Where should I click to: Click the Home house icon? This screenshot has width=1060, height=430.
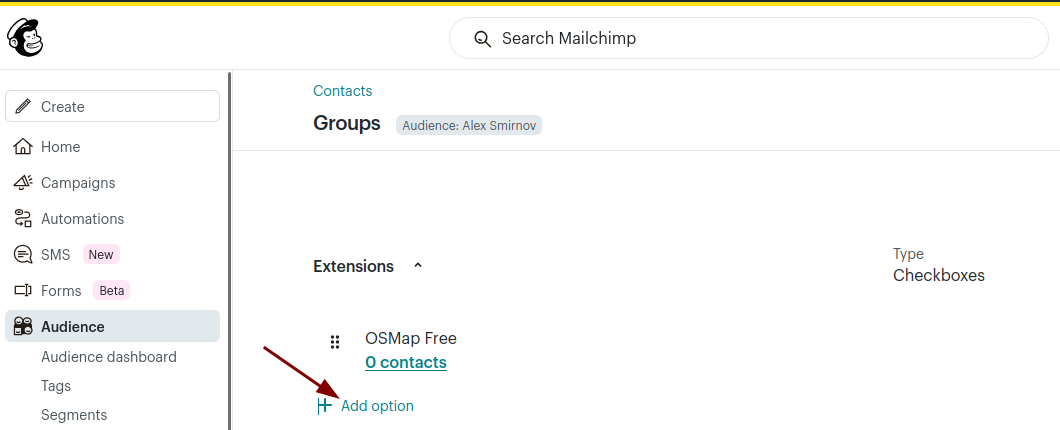(23, 146)
